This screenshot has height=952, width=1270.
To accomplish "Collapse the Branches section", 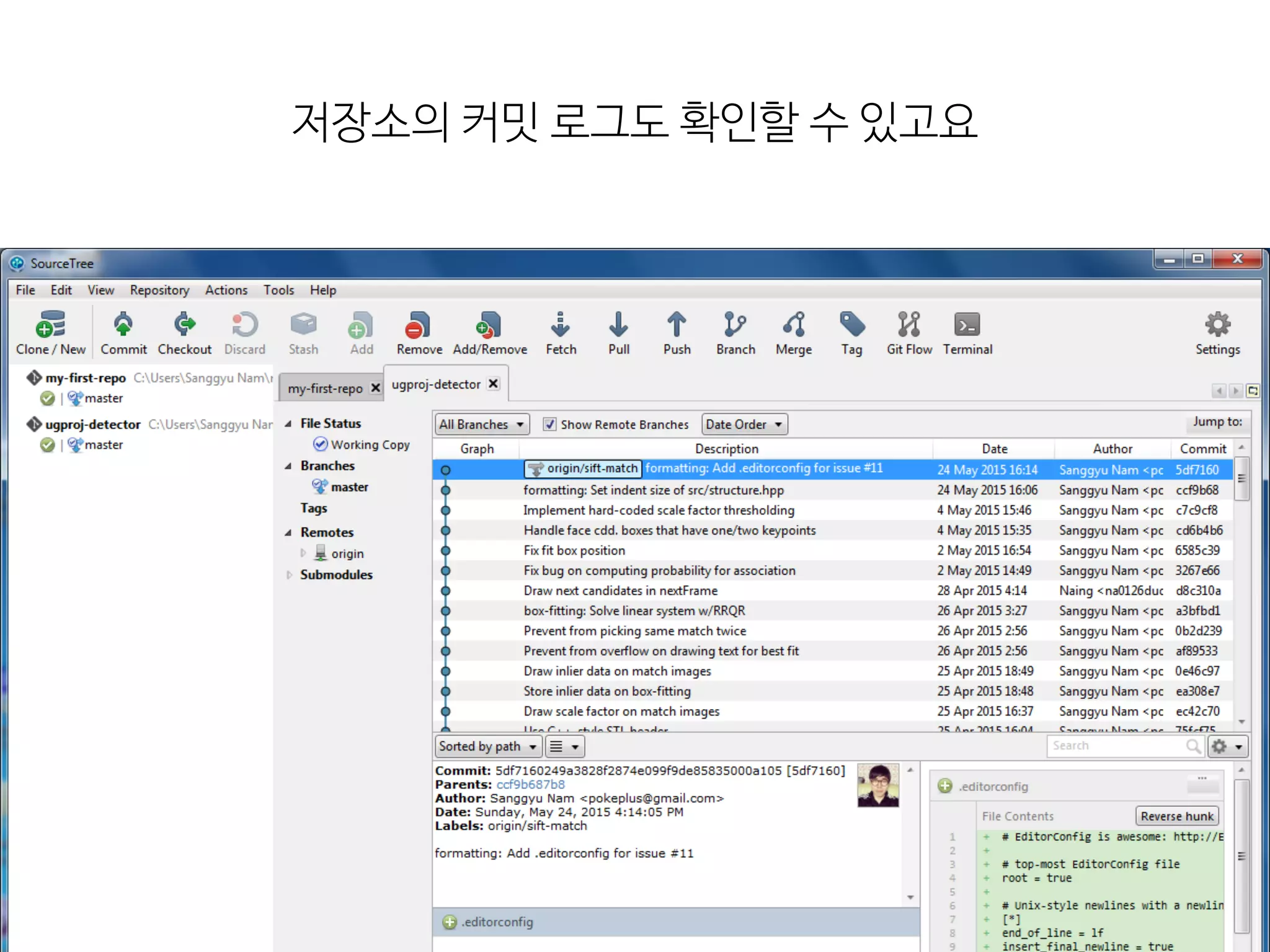I will pyautogui.click(x=288, y=466).
